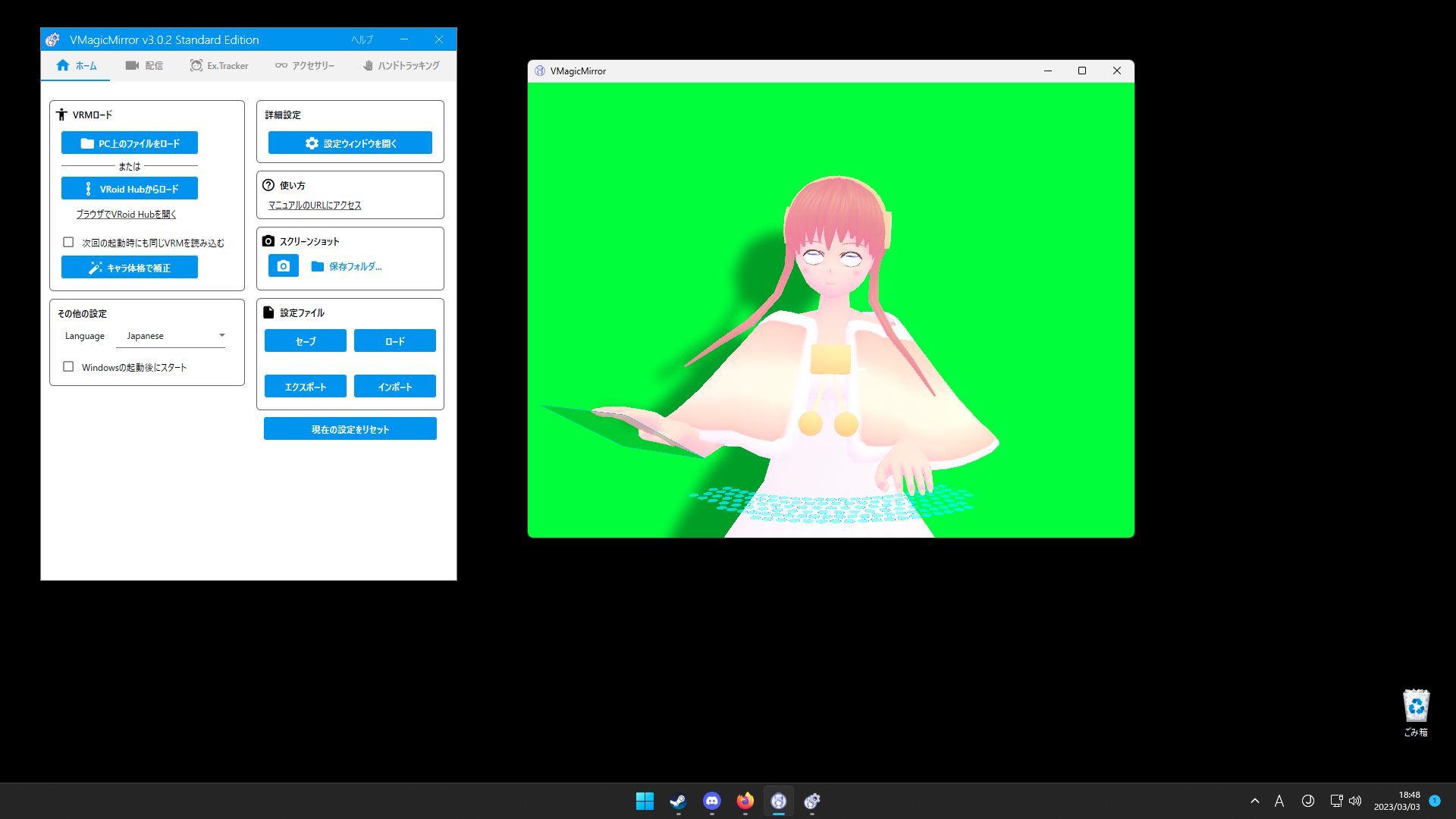Access the manual URL link
Screen dimensions: 1456x819
click(x=314, y=205)
